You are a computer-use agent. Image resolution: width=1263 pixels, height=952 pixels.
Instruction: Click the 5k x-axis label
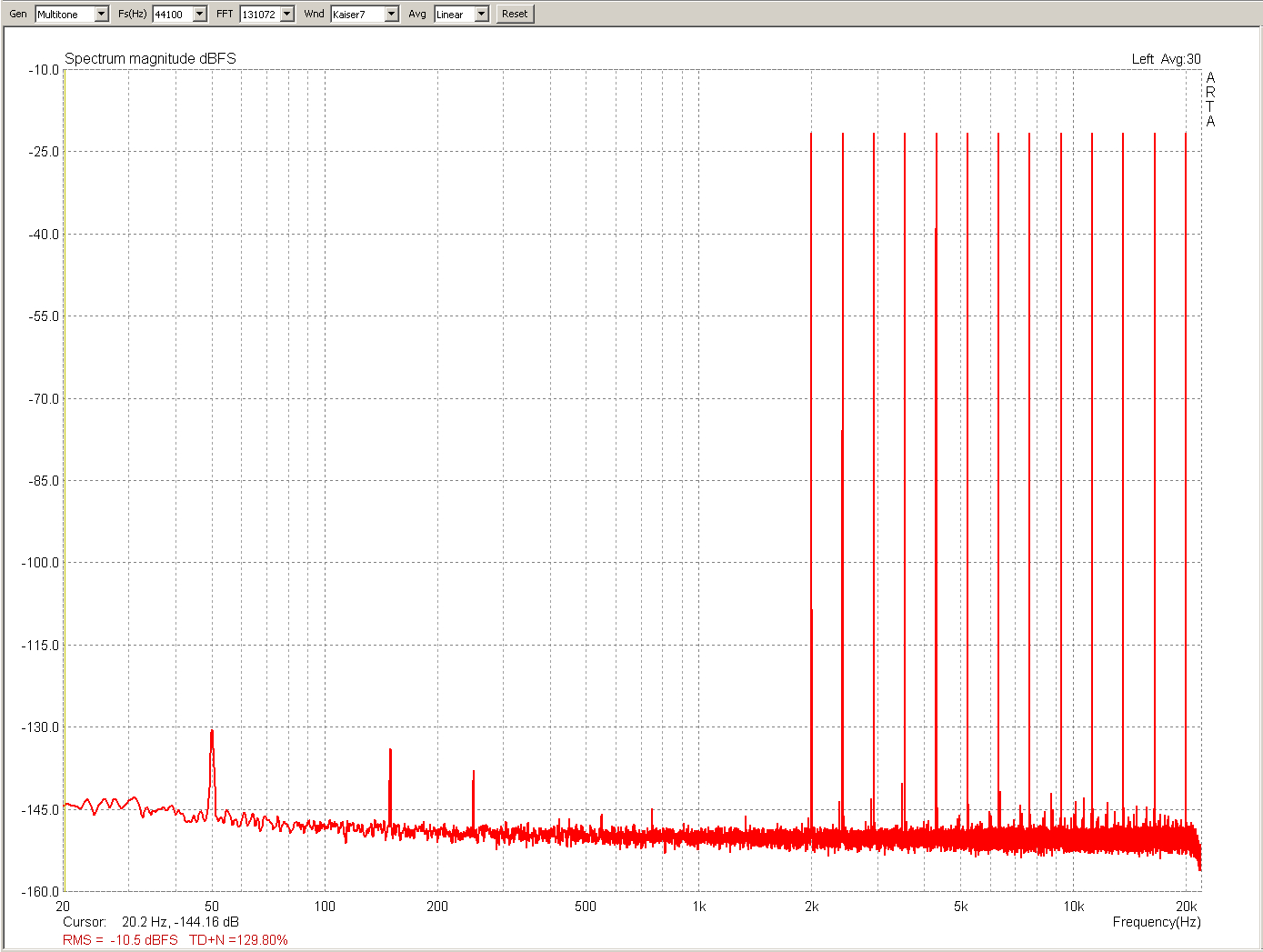(961, 907)
